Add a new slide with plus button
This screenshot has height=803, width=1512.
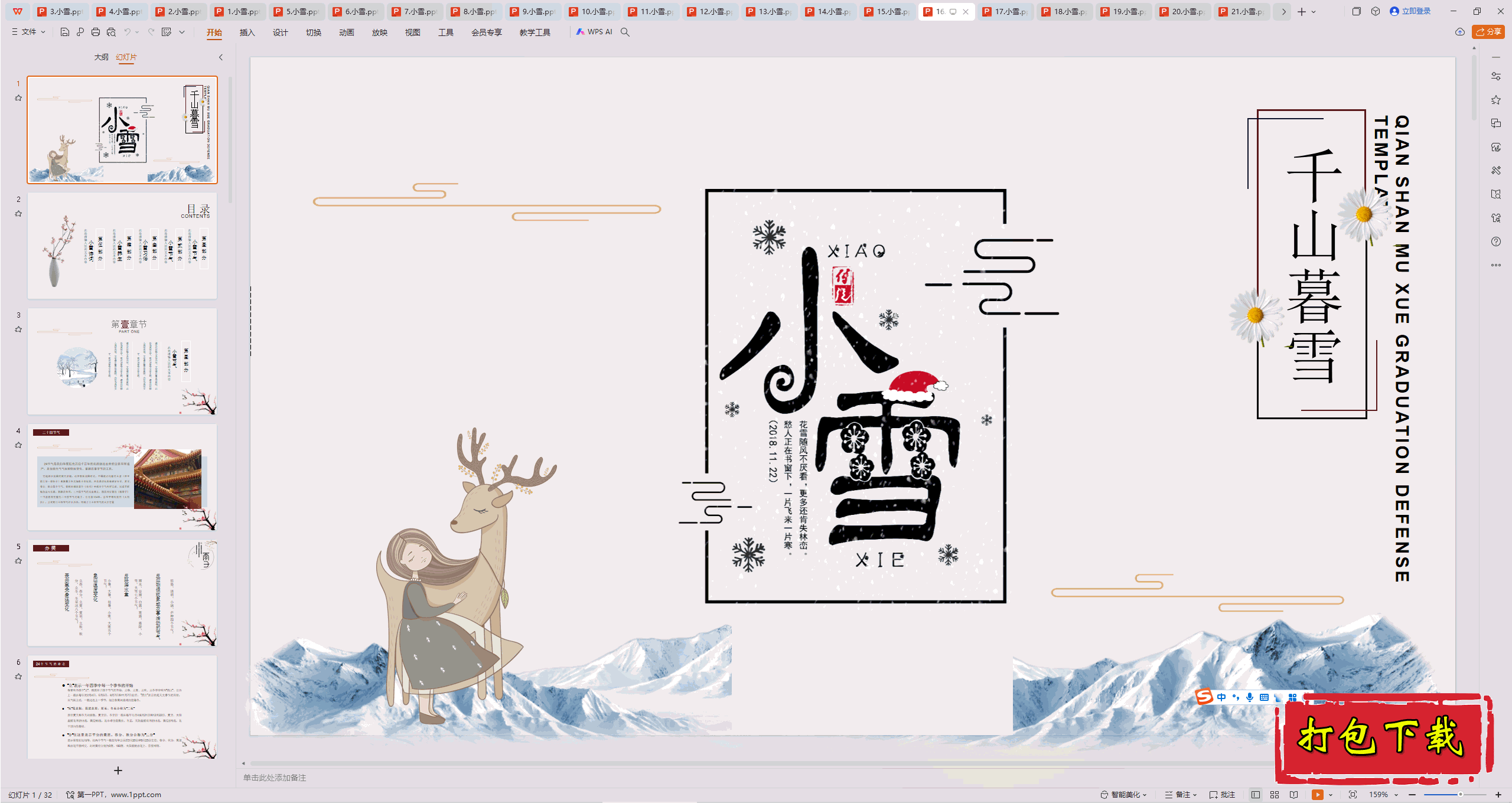[118, 771]
